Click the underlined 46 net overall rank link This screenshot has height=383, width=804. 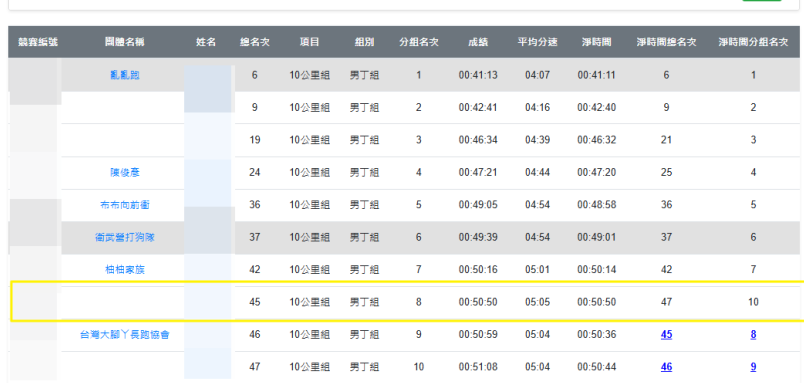click(666, 367)
